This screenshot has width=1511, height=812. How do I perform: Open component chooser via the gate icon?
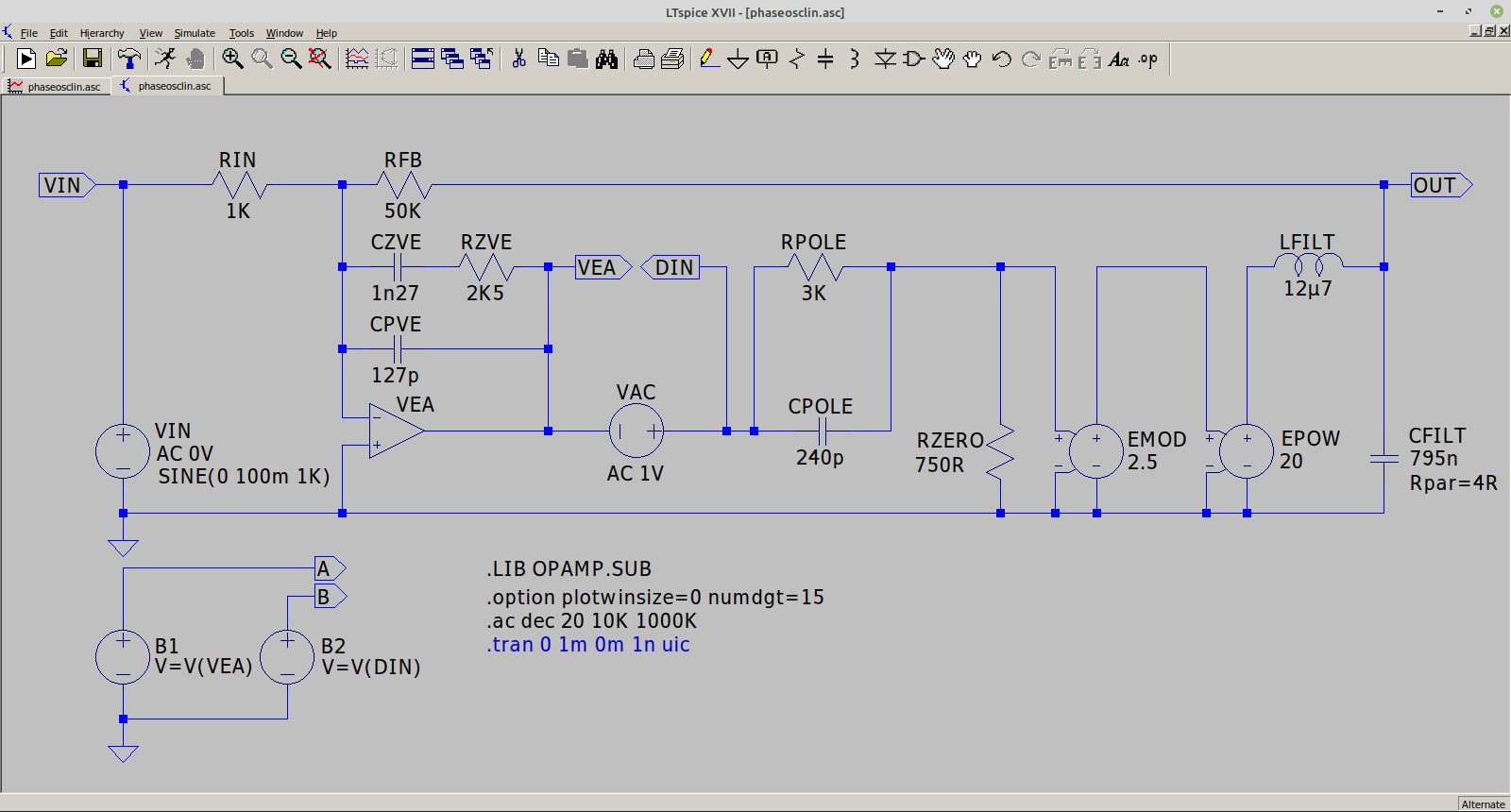click(x=913, y=59)
